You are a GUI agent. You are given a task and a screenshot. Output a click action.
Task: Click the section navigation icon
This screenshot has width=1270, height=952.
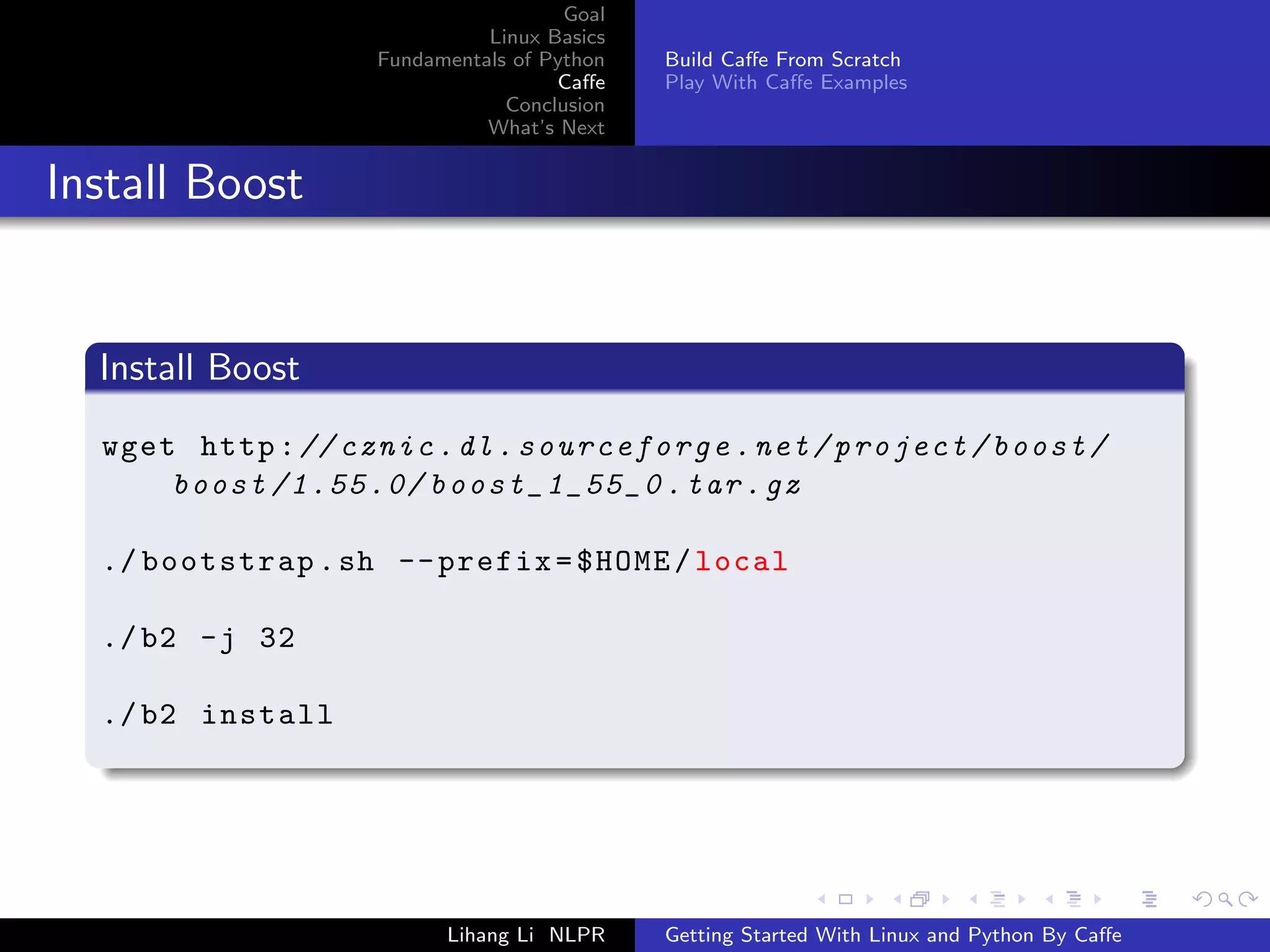tap(1073, 899)
